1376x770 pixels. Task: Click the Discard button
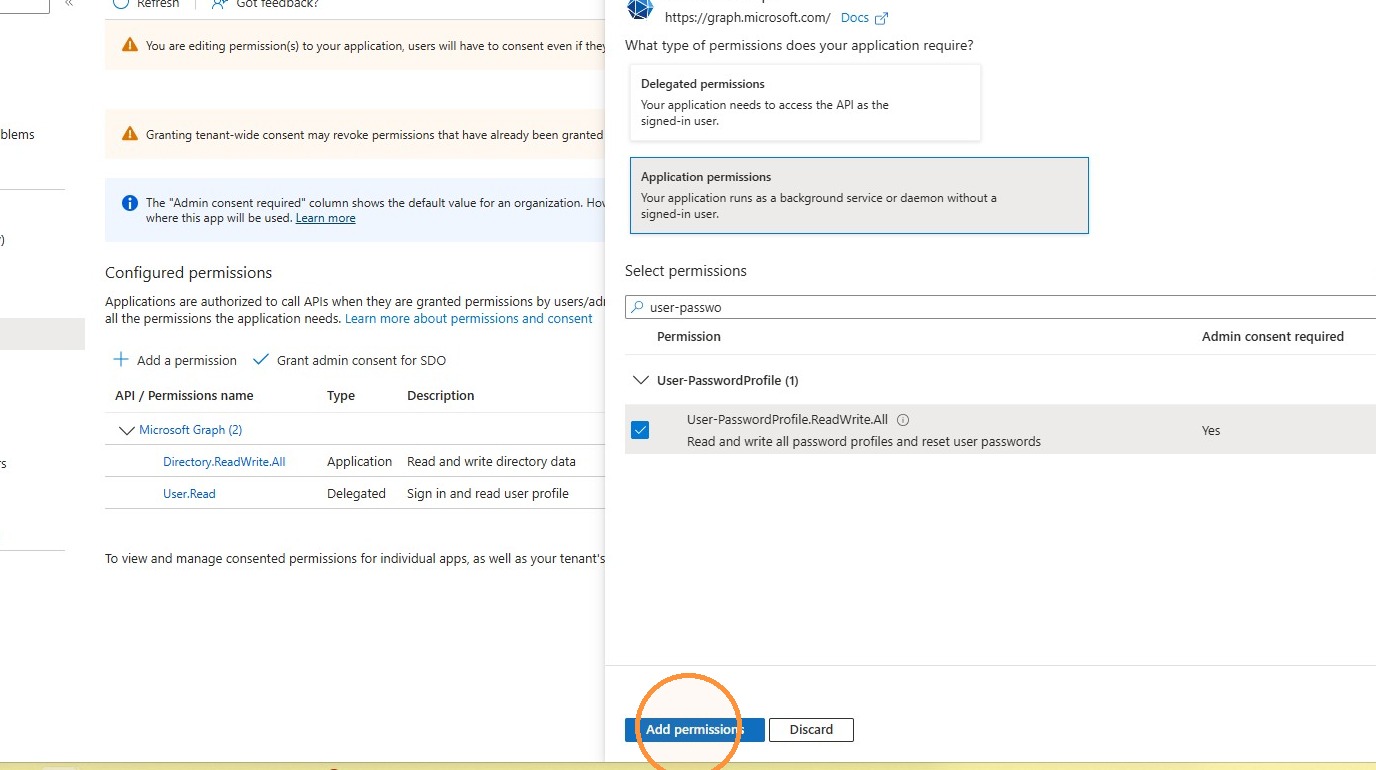click(x=811, y=730)
